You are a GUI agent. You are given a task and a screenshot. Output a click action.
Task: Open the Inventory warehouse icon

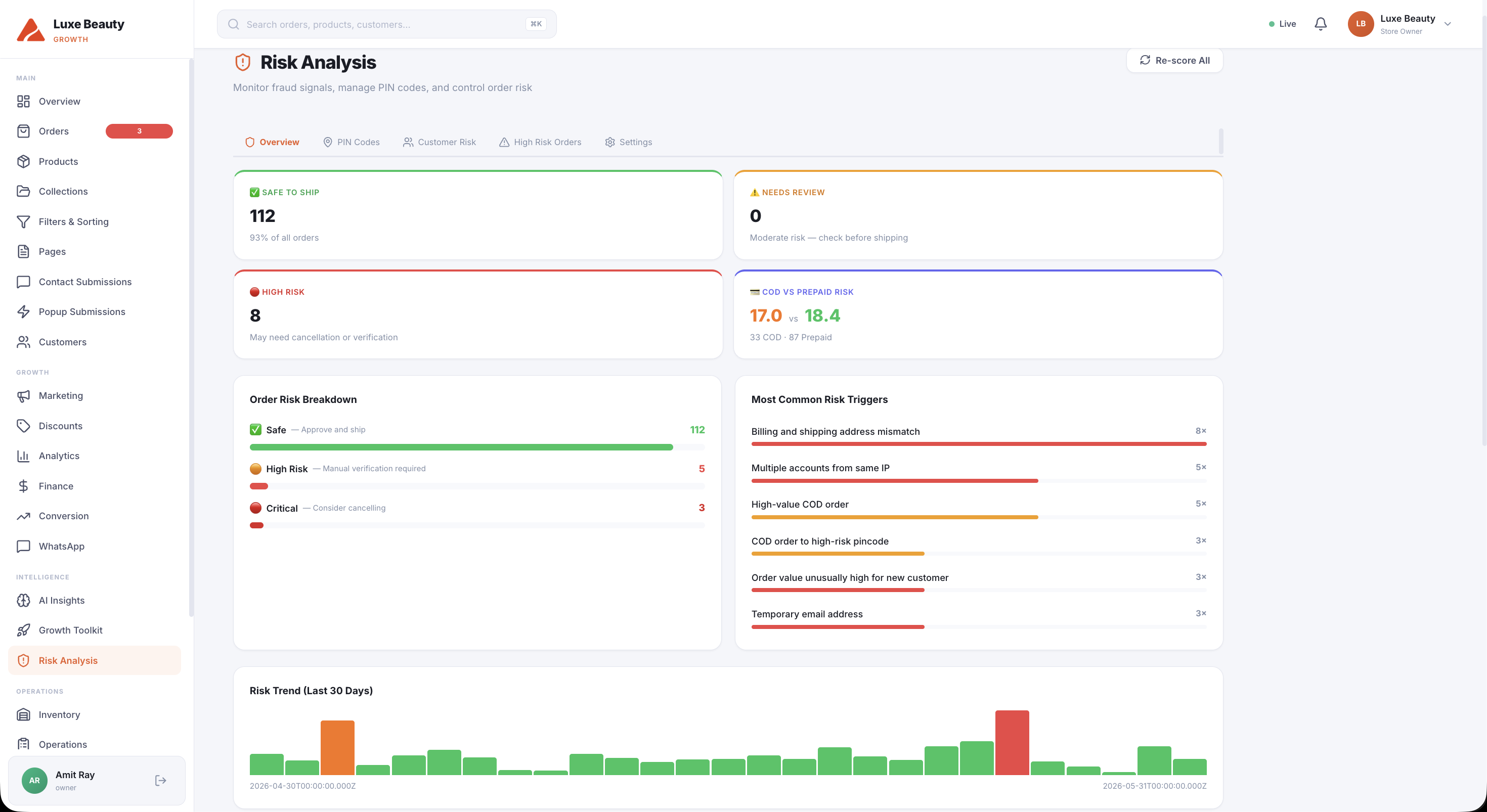tap(23, 714)
